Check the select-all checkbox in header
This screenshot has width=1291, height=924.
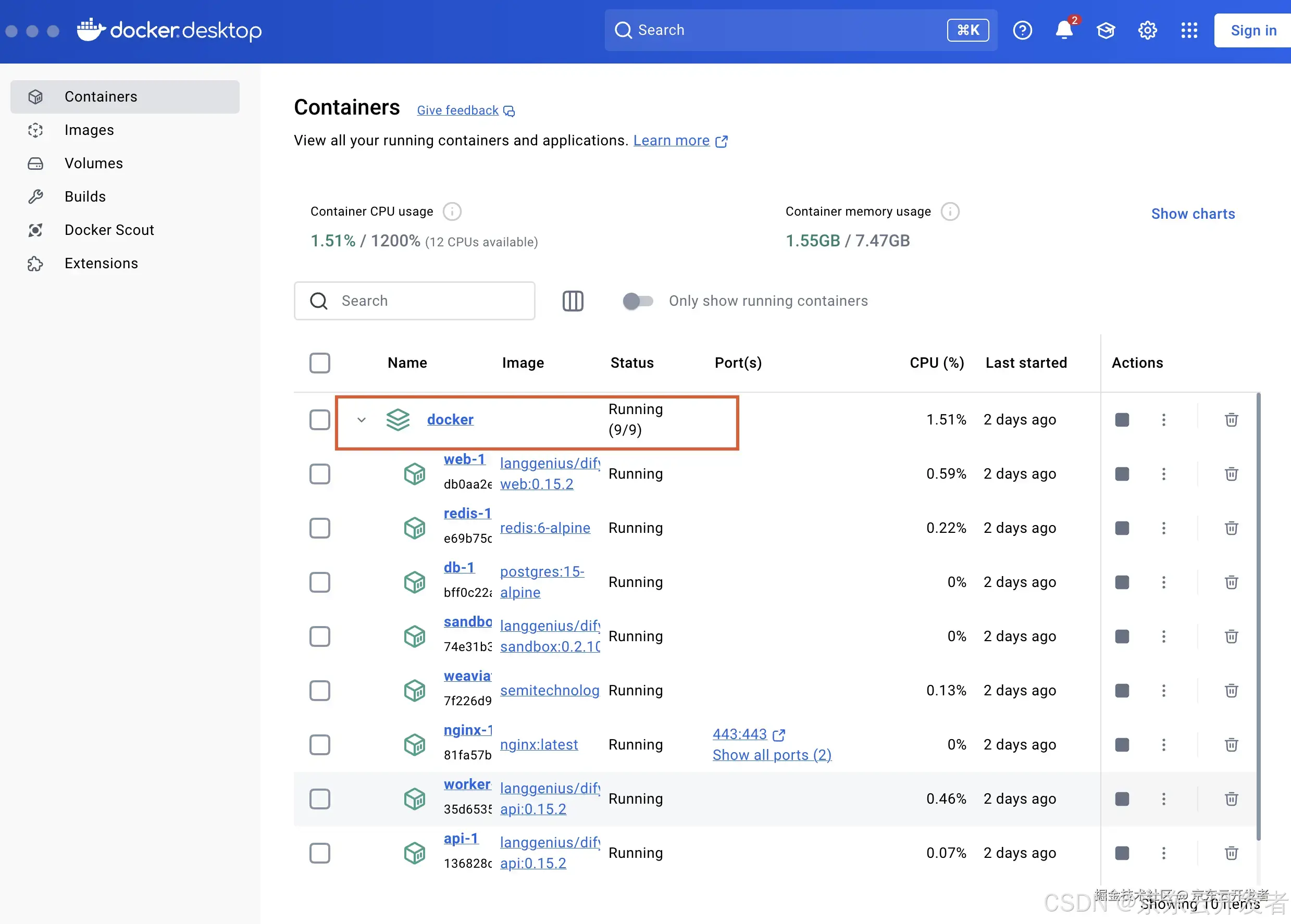320,363
